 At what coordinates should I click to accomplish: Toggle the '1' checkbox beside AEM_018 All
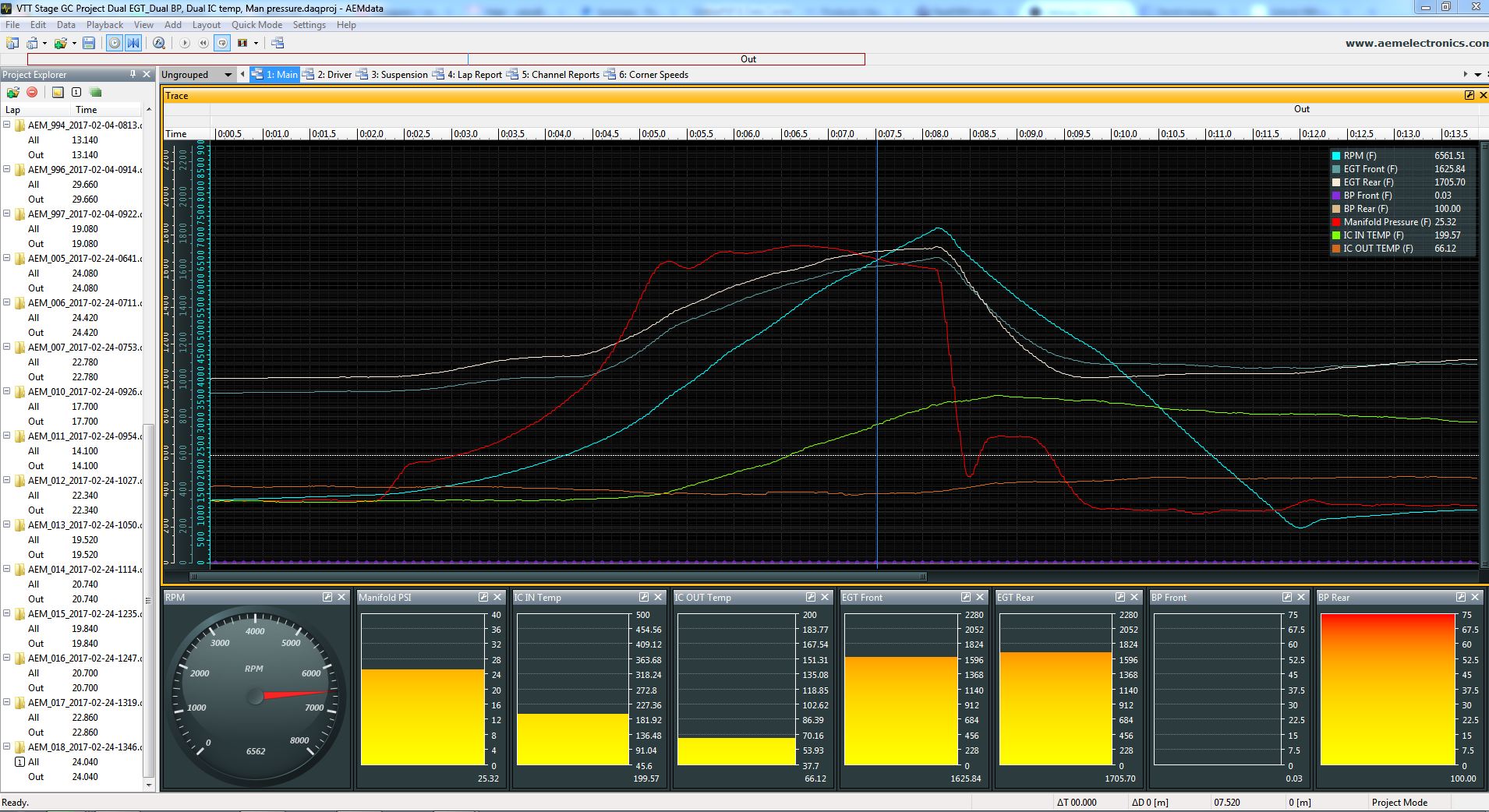coord(20,762)
